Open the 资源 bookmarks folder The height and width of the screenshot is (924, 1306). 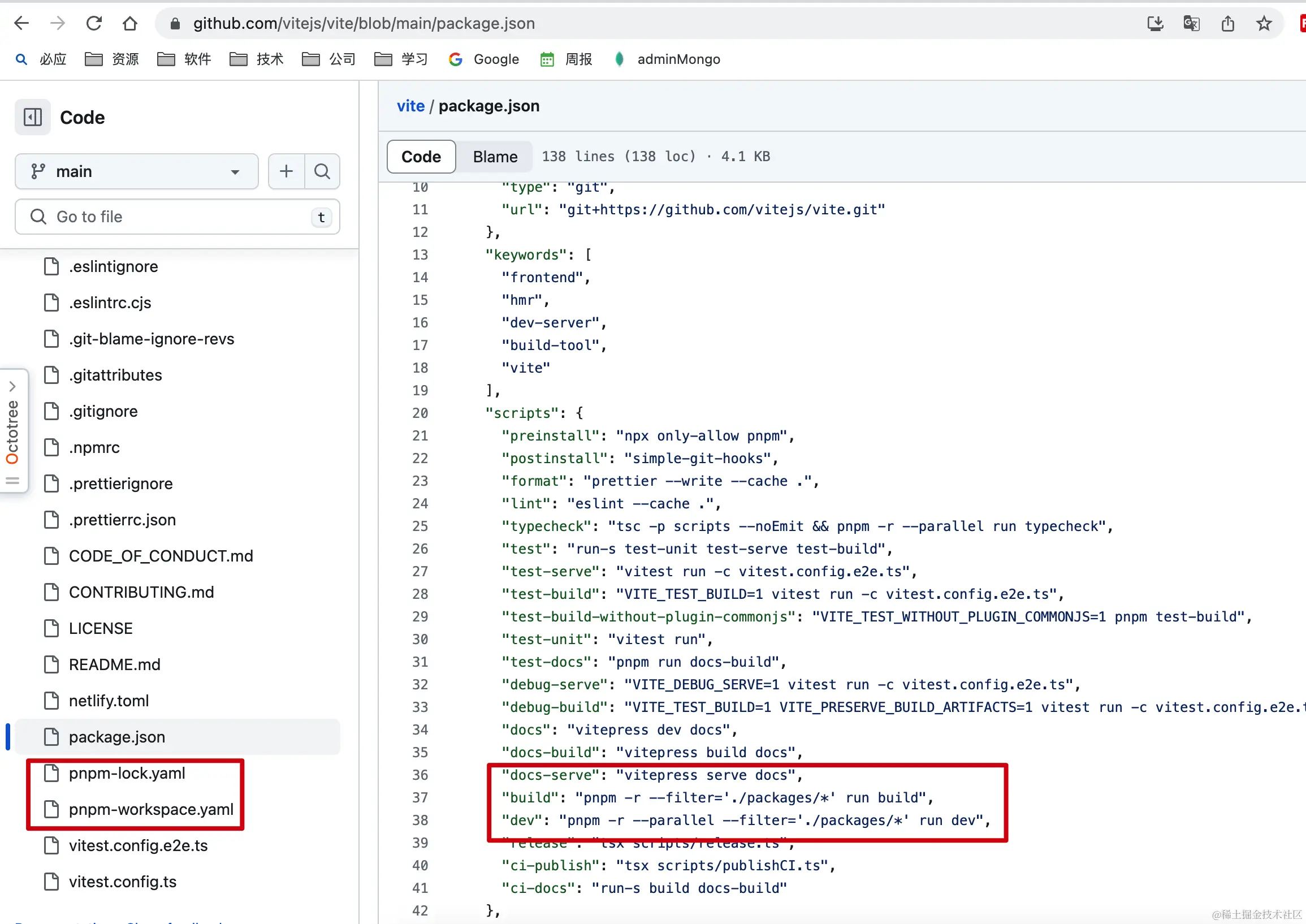click(x=112, y=59)
